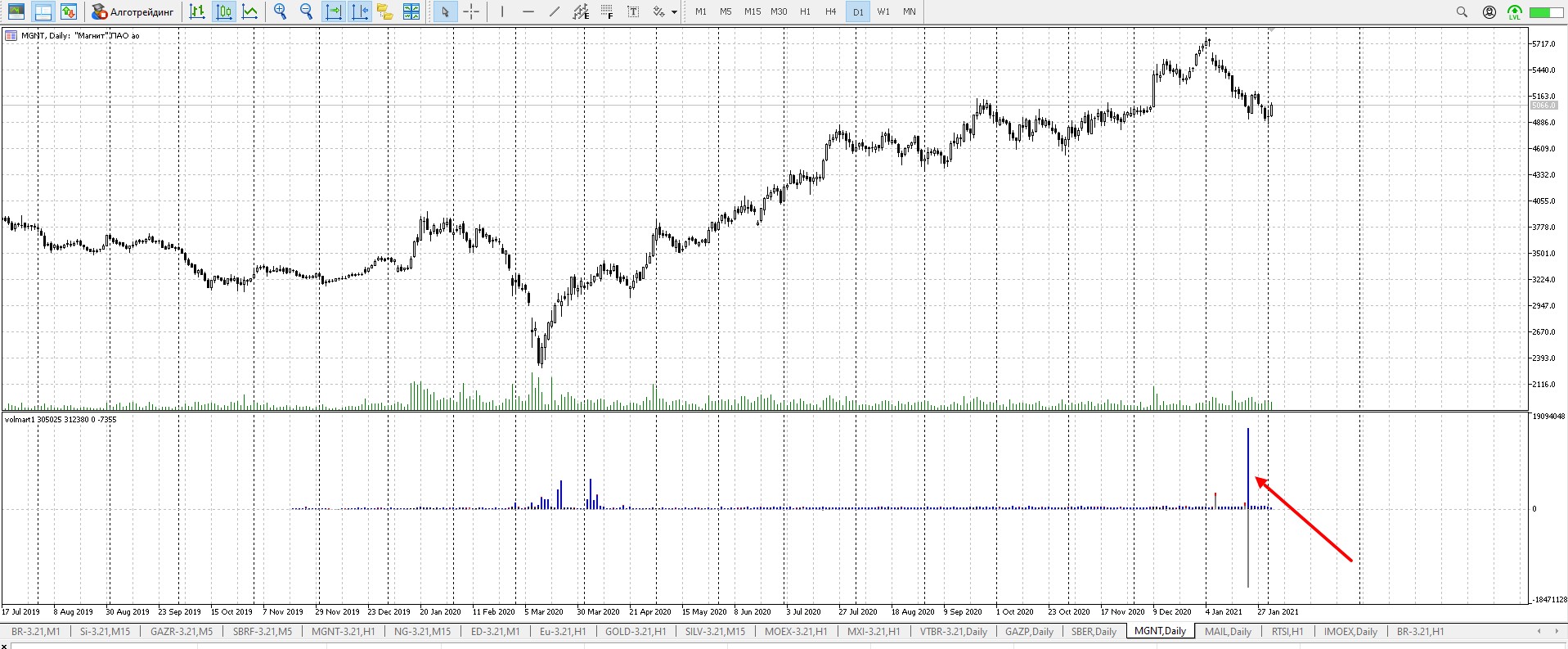
Task: Switch to the SBER,Daily chart tab
Action: 1094,631
